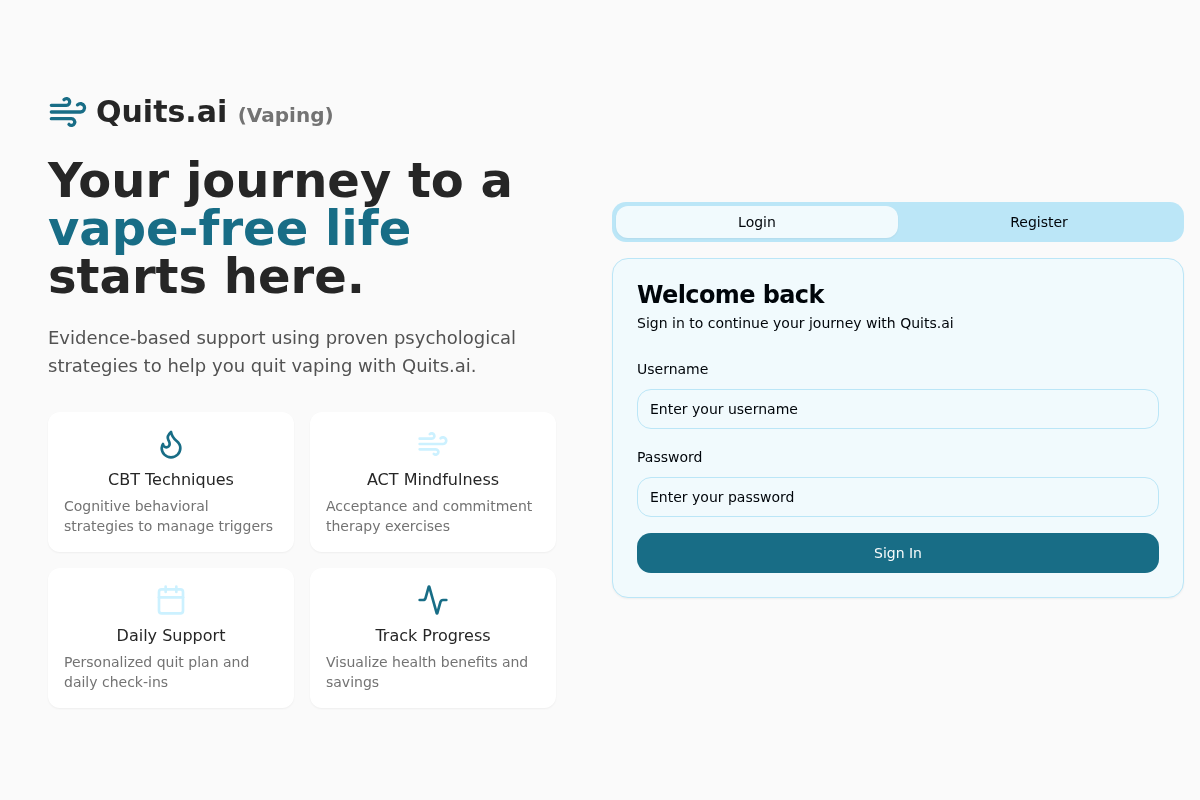Click the (Vaping) label beside the logo

[x=285, y=115]
